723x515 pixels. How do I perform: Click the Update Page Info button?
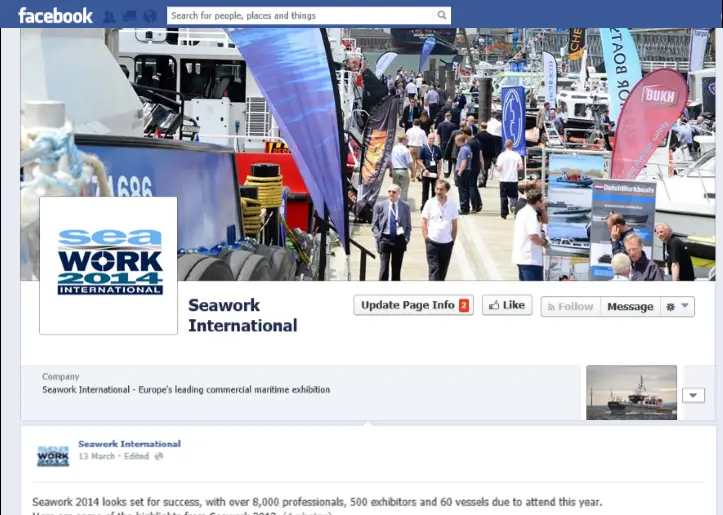tap(414, 305)
